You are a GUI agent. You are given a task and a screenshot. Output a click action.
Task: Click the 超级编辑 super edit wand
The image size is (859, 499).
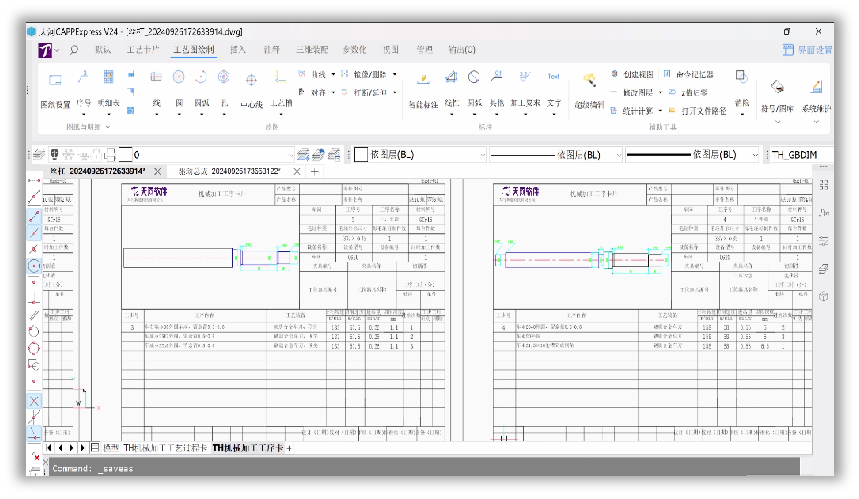click(589, 90)
